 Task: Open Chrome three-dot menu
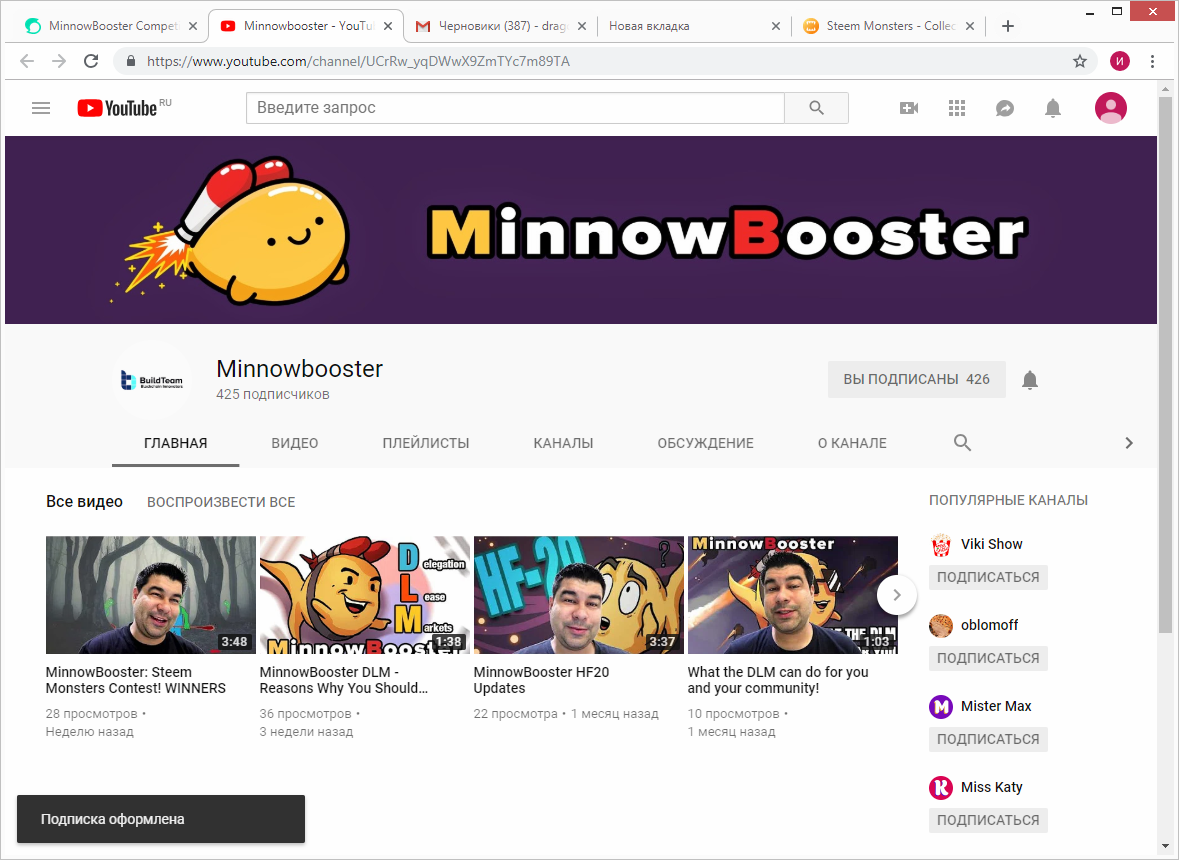[x=1152, y=61]
